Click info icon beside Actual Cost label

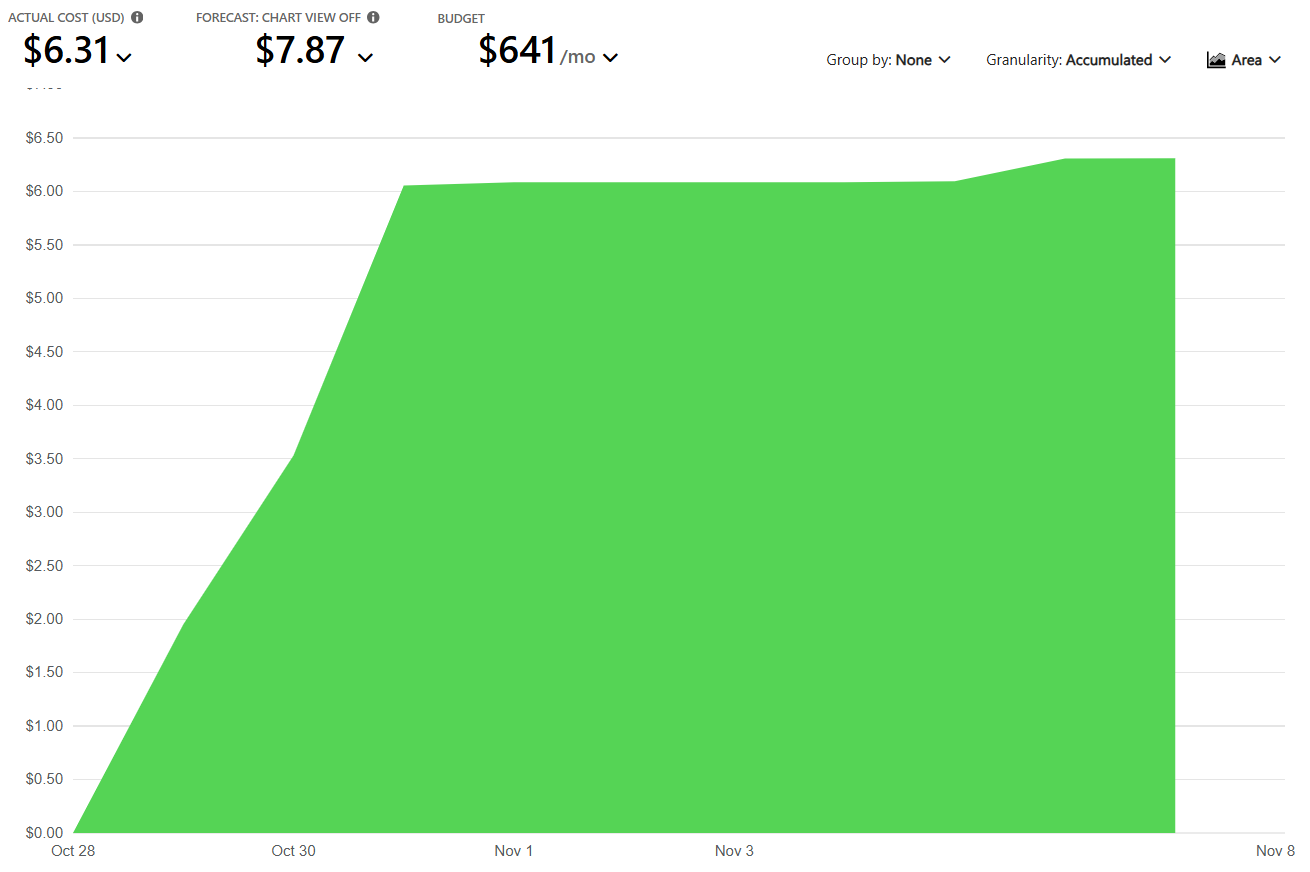[137, 17]
